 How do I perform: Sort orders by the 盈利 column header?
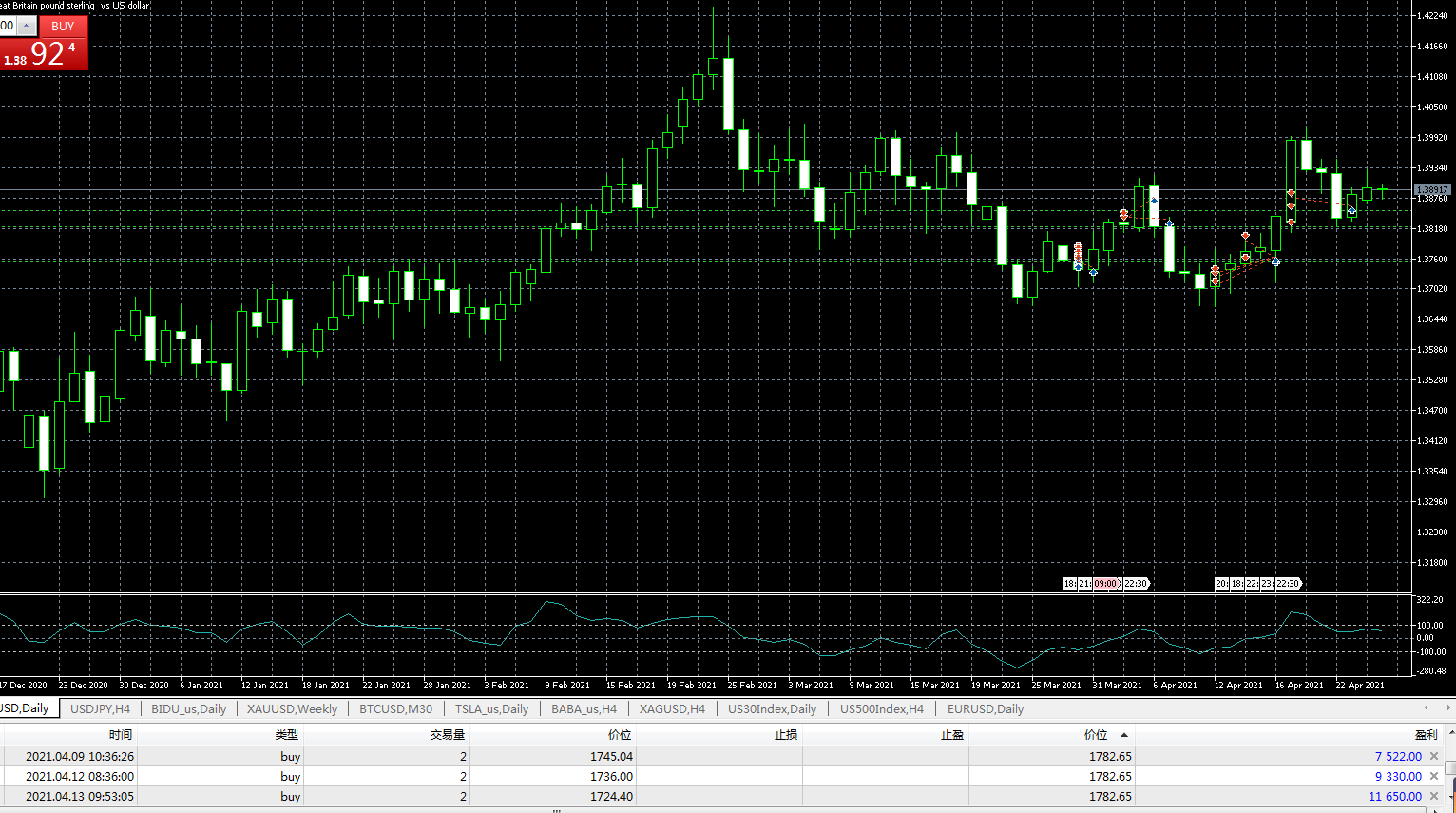coord(1426,734)
